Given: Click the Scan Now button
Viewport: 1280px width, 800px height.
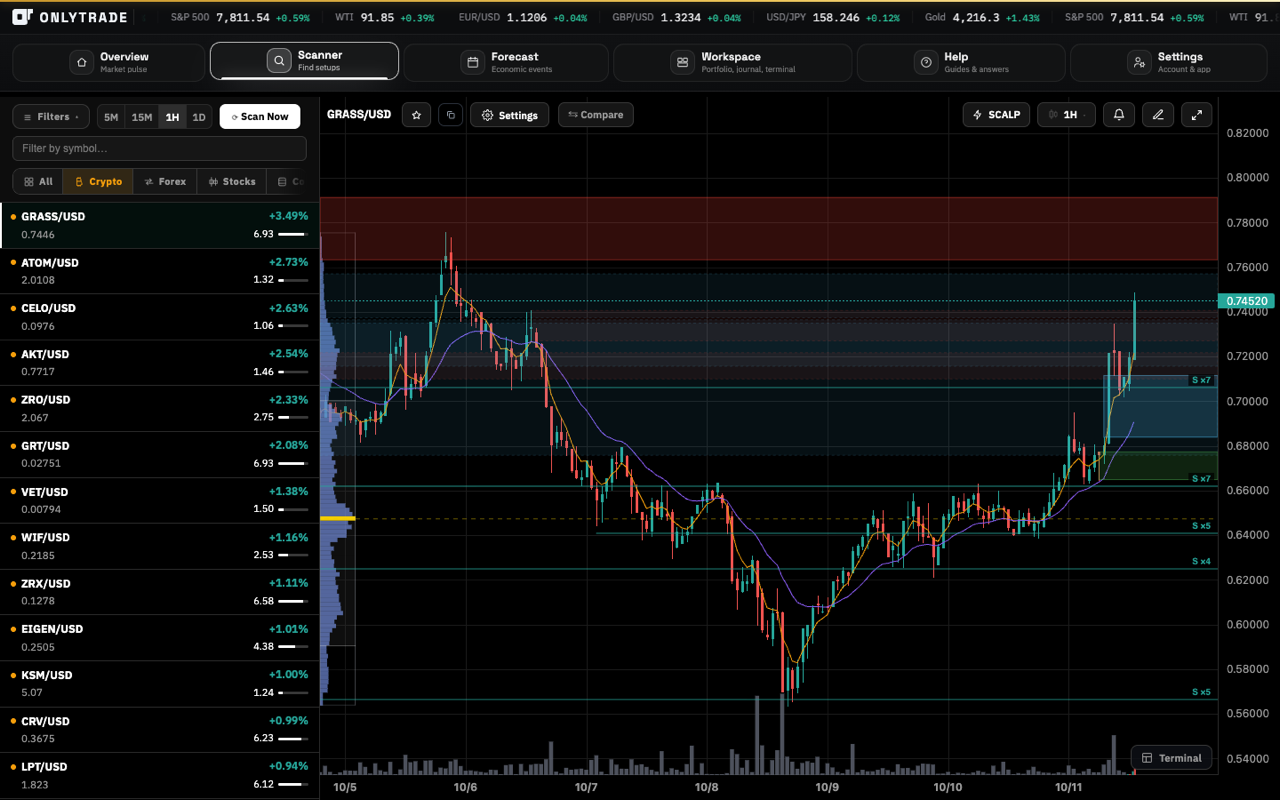Looking at the screenshot, I should [260, 117].
